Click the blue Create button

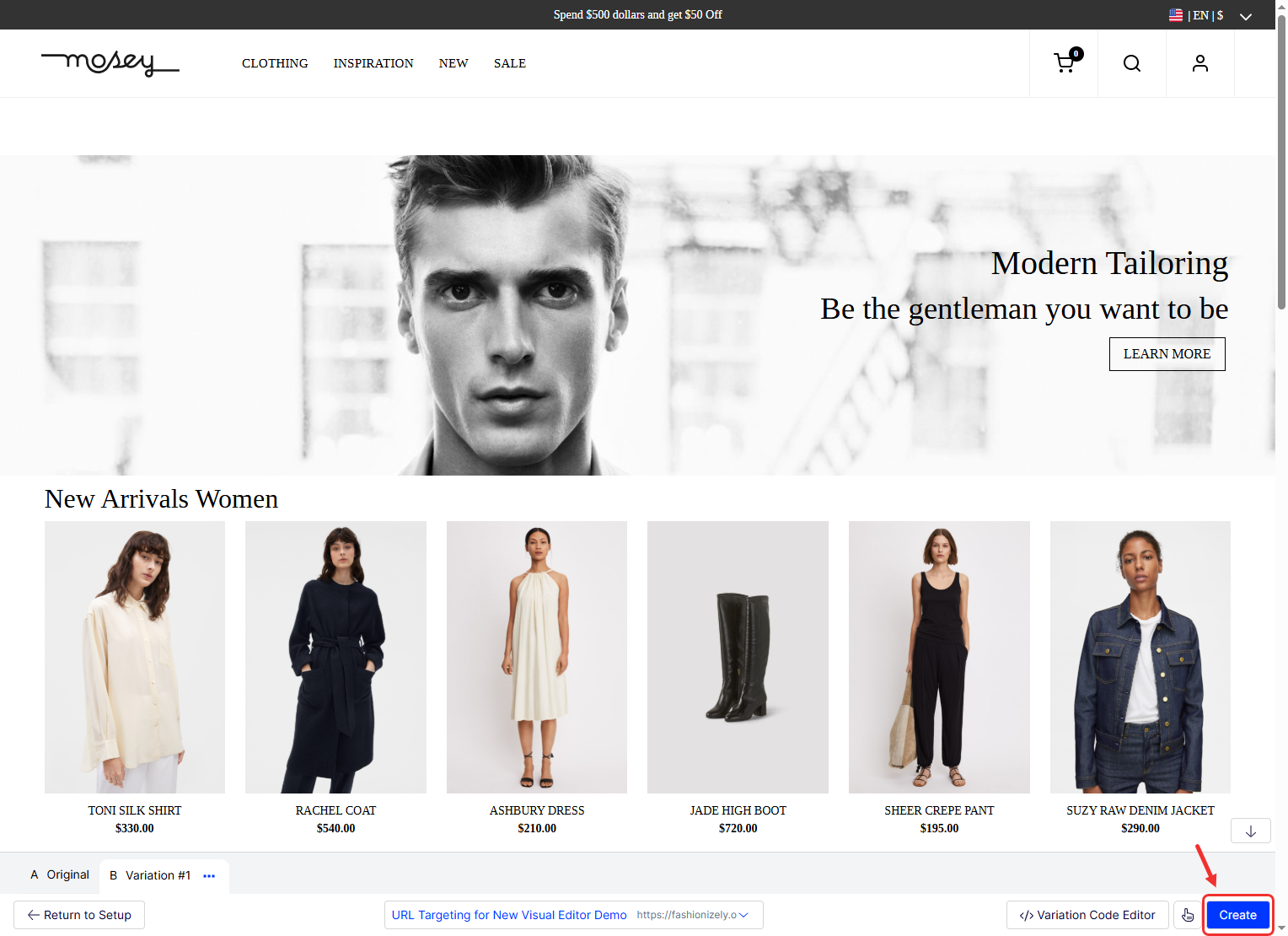pos(1237,915)
